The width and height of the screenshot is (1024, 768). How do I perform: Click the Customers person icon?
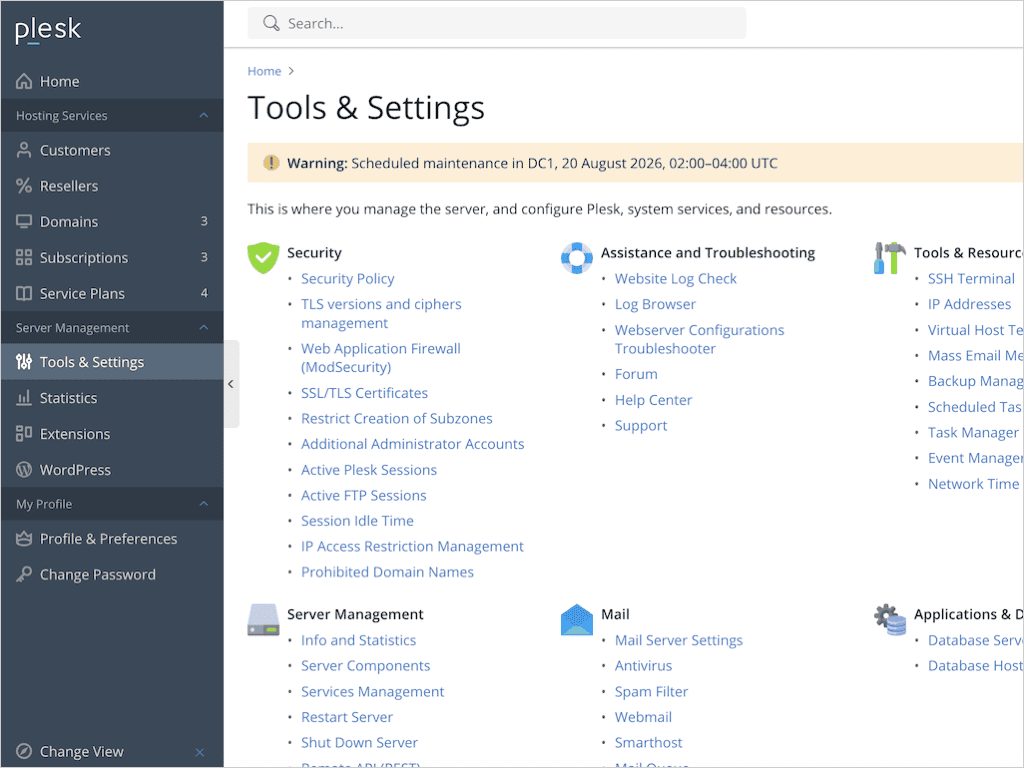click(24, 150)
